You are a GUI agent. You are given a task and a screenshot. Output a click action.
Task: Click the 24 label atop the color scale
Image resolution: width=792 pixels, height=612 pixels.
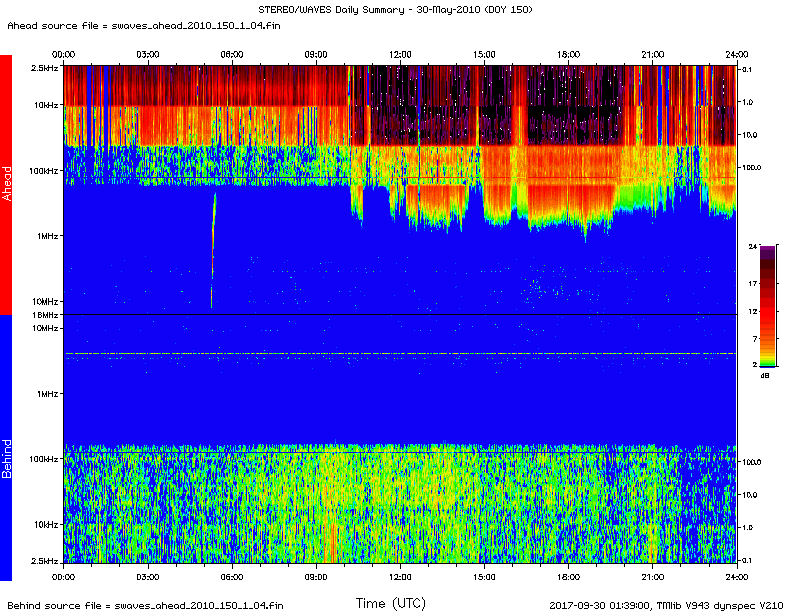[765, 243]
